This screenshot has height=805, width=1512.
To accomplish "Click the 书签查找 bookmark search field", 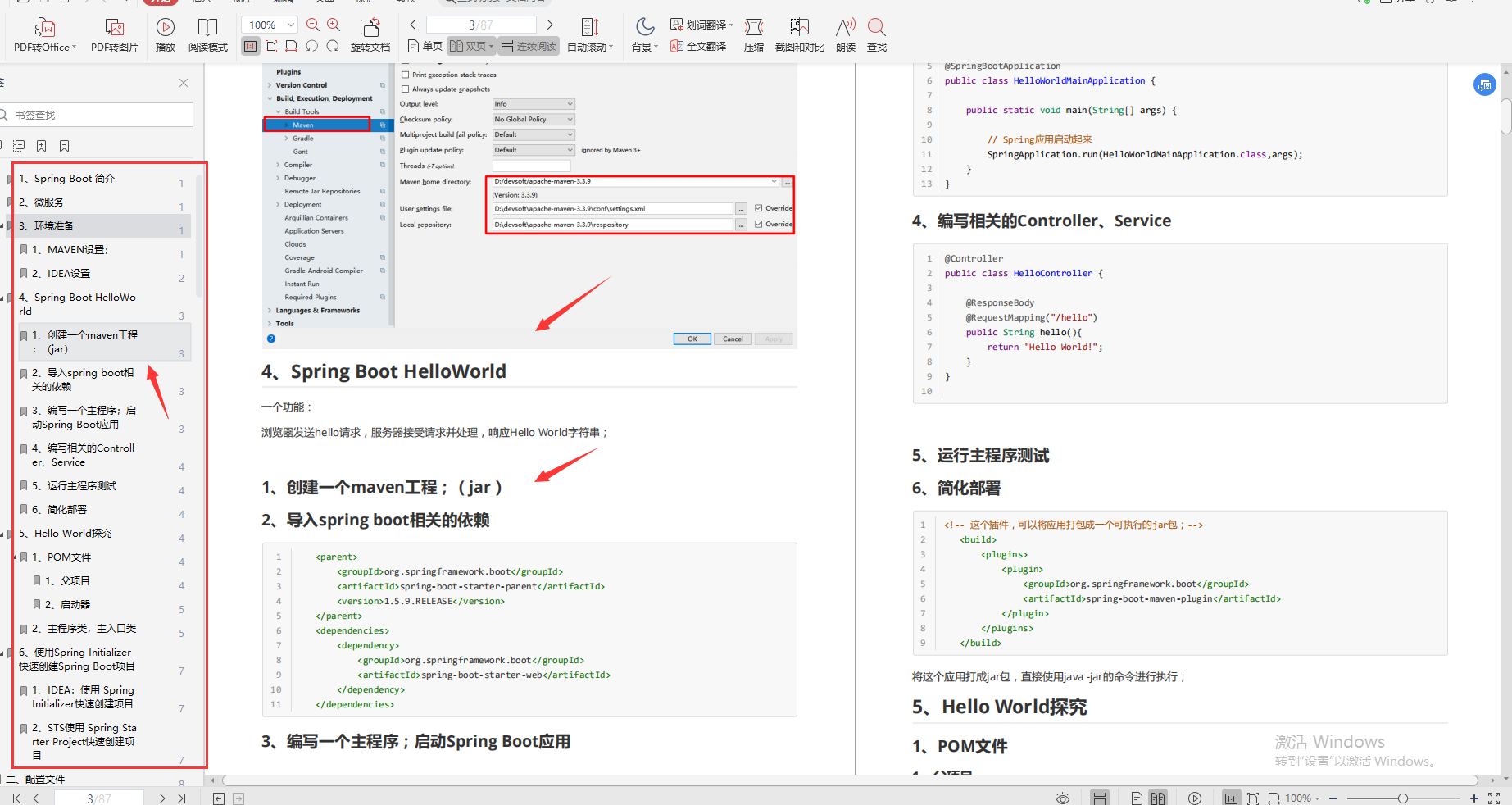I will (x=98, y=115).
